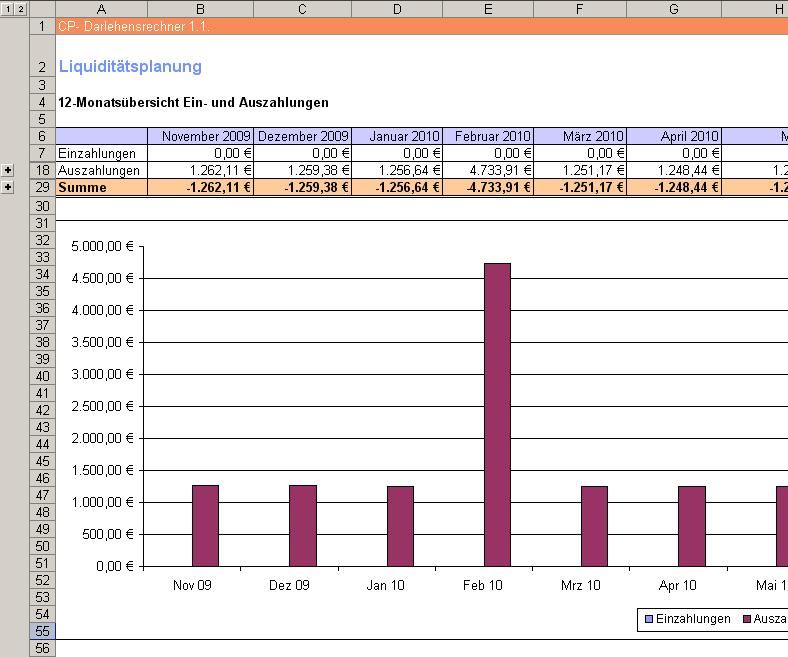Screen dimensions: 788x657
Task: Click row 29 header
Action: click(42, 188)
